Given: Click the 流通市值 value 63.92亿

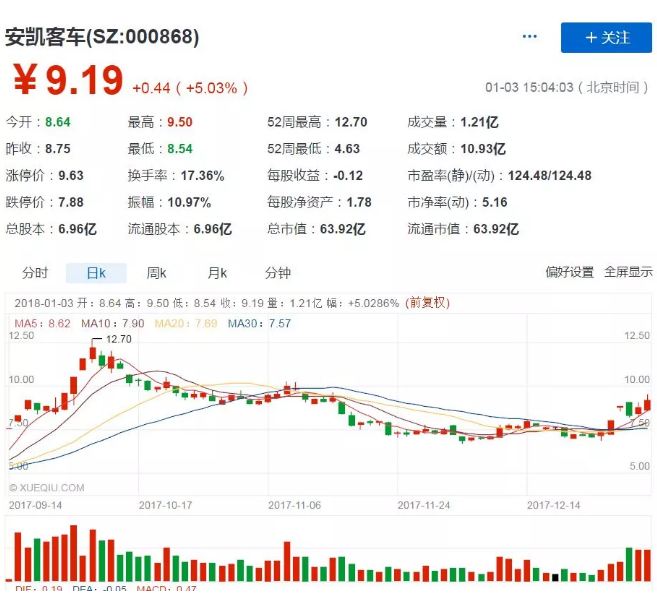Looking at the screenshot, I should coord(496,229).
